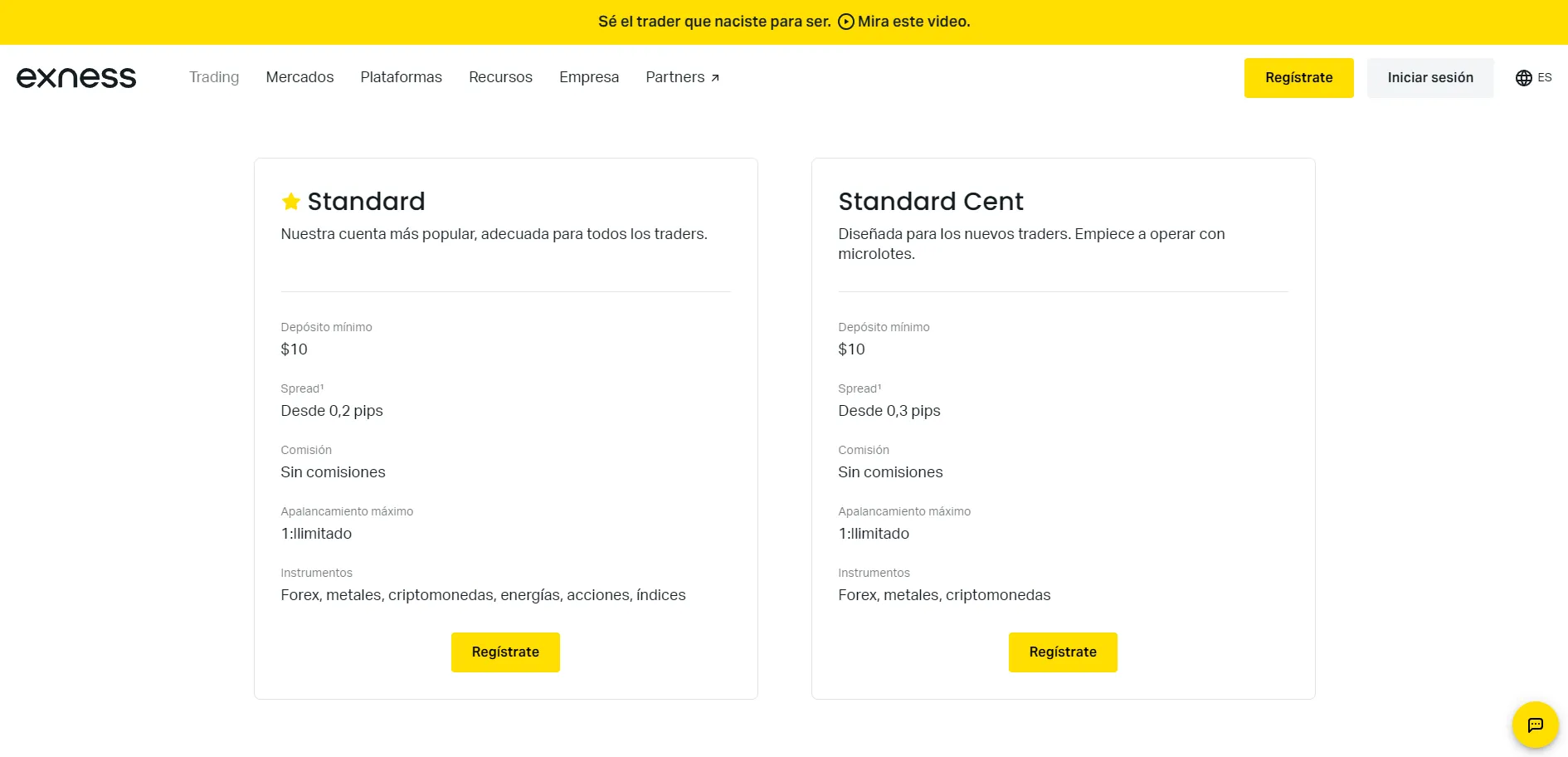1568x757 pixels.
Task: Click 'Diseñada para los nuevos traders' description
Action: point(1031,244)
